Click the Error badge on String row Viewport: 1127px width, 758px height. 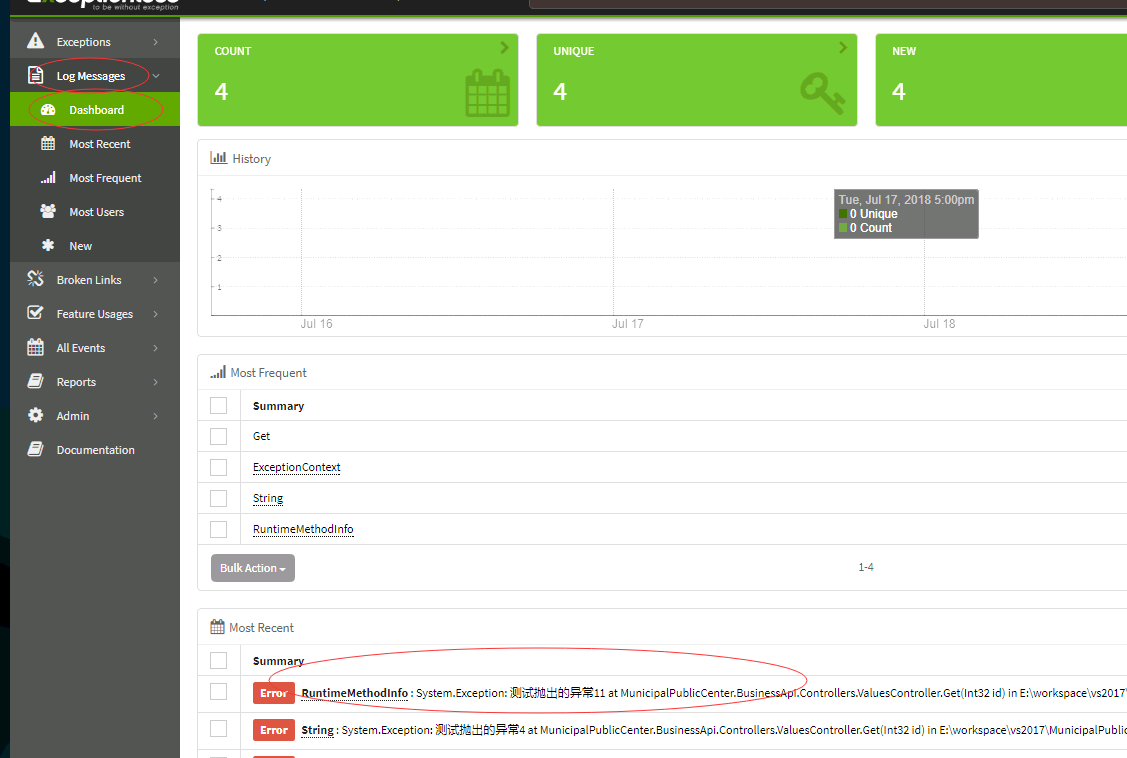[274, 730]
